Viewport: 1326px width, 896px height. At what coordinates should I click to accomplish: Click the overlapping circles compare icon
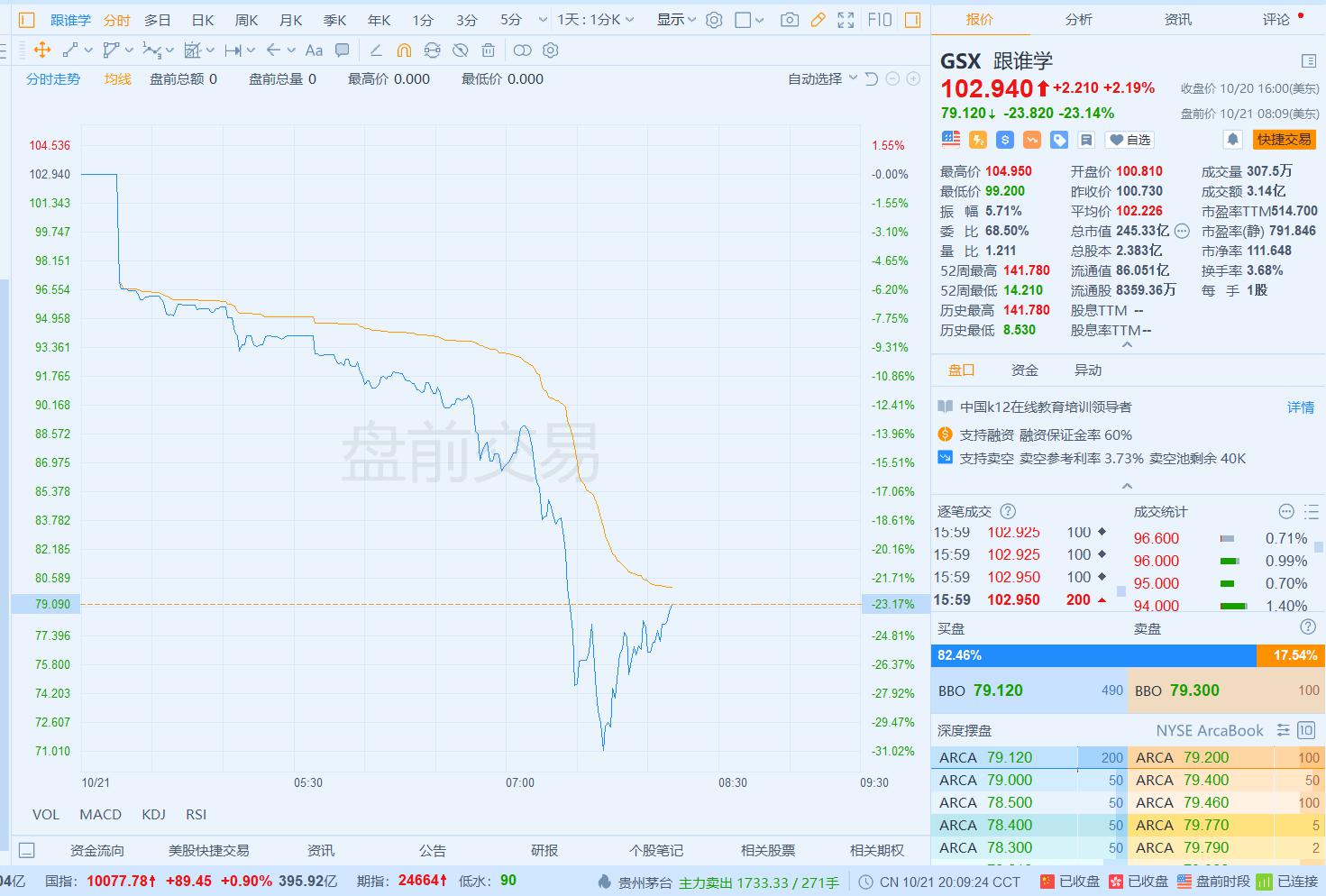[522, 50]
